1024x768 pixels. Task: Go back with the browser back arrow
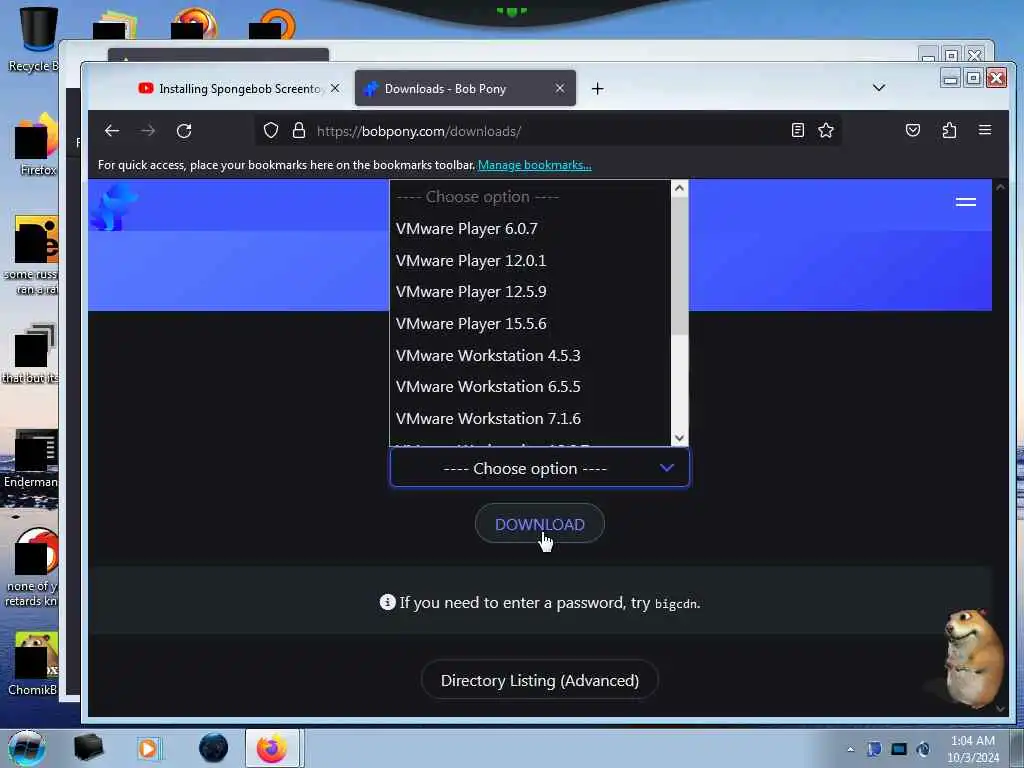pos(112,131)
